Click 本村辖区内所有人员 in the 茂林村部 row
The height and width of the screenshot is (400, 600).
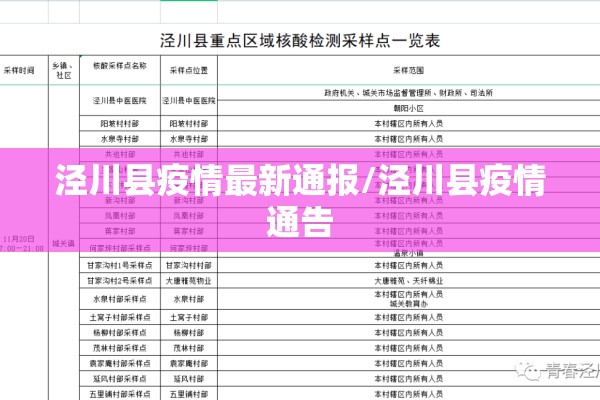tap(409, 348)
